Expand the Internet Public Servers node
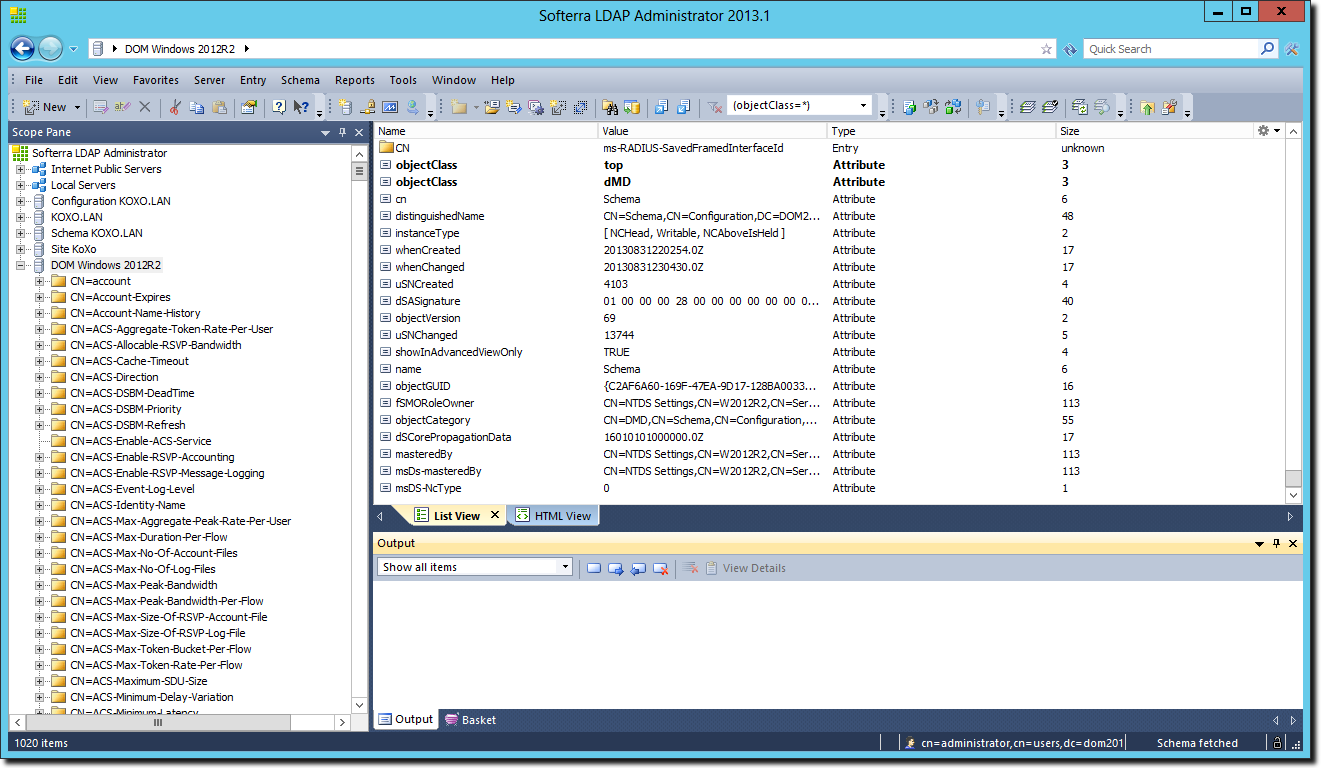 [21, 169]
